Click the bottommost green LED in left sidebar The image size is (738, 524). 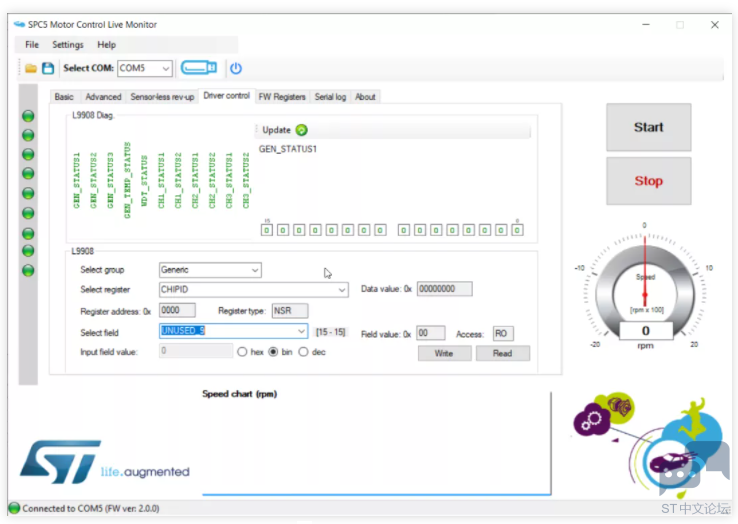28,270
